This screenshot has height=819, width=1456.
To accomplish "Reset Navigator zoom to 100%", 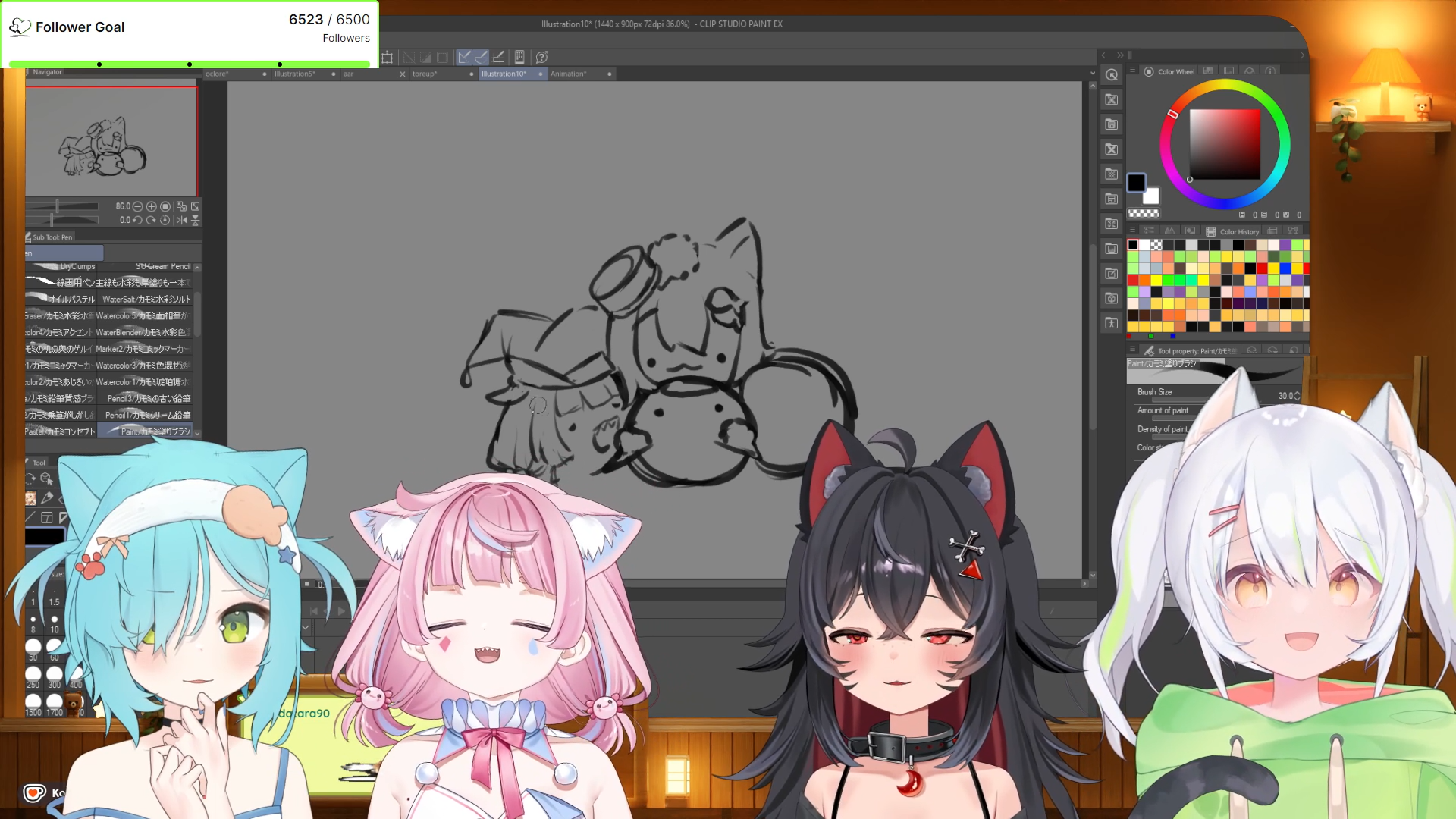I will [x=165, y=206].
